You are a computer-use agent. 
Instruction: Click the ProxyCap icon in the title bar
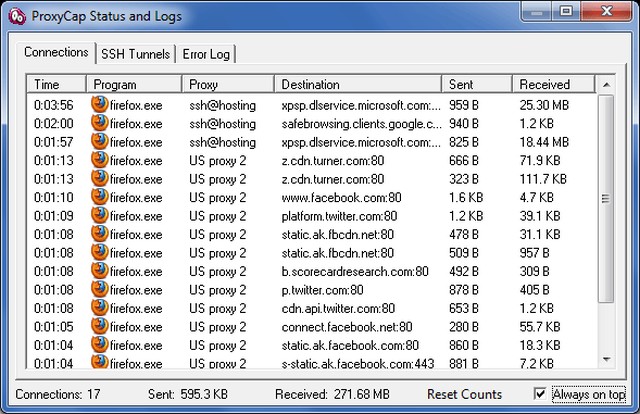[x=17, y=16]
